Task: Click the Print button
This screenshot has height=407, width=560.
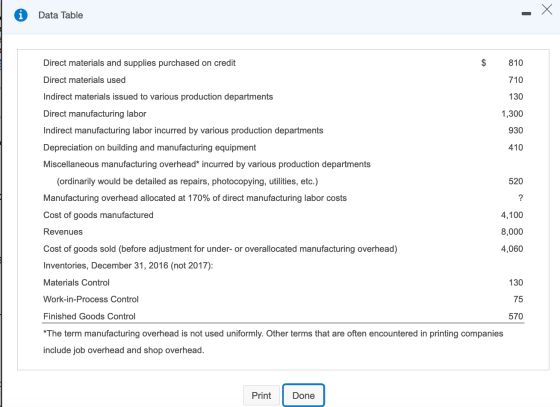Action: [x=261, y=395]
